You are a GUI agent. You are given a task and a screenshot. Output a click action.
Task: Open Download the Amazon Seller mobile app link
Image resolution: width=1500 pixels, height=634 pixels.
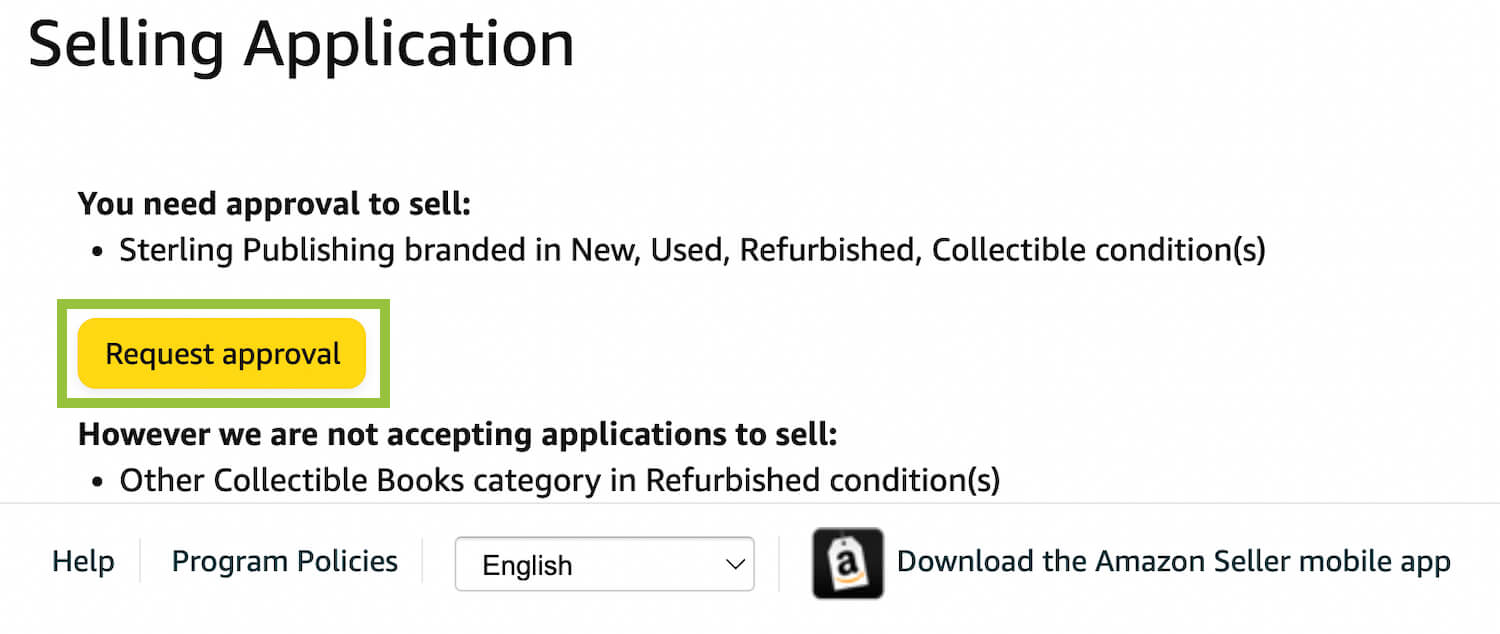coord(1173,562)
